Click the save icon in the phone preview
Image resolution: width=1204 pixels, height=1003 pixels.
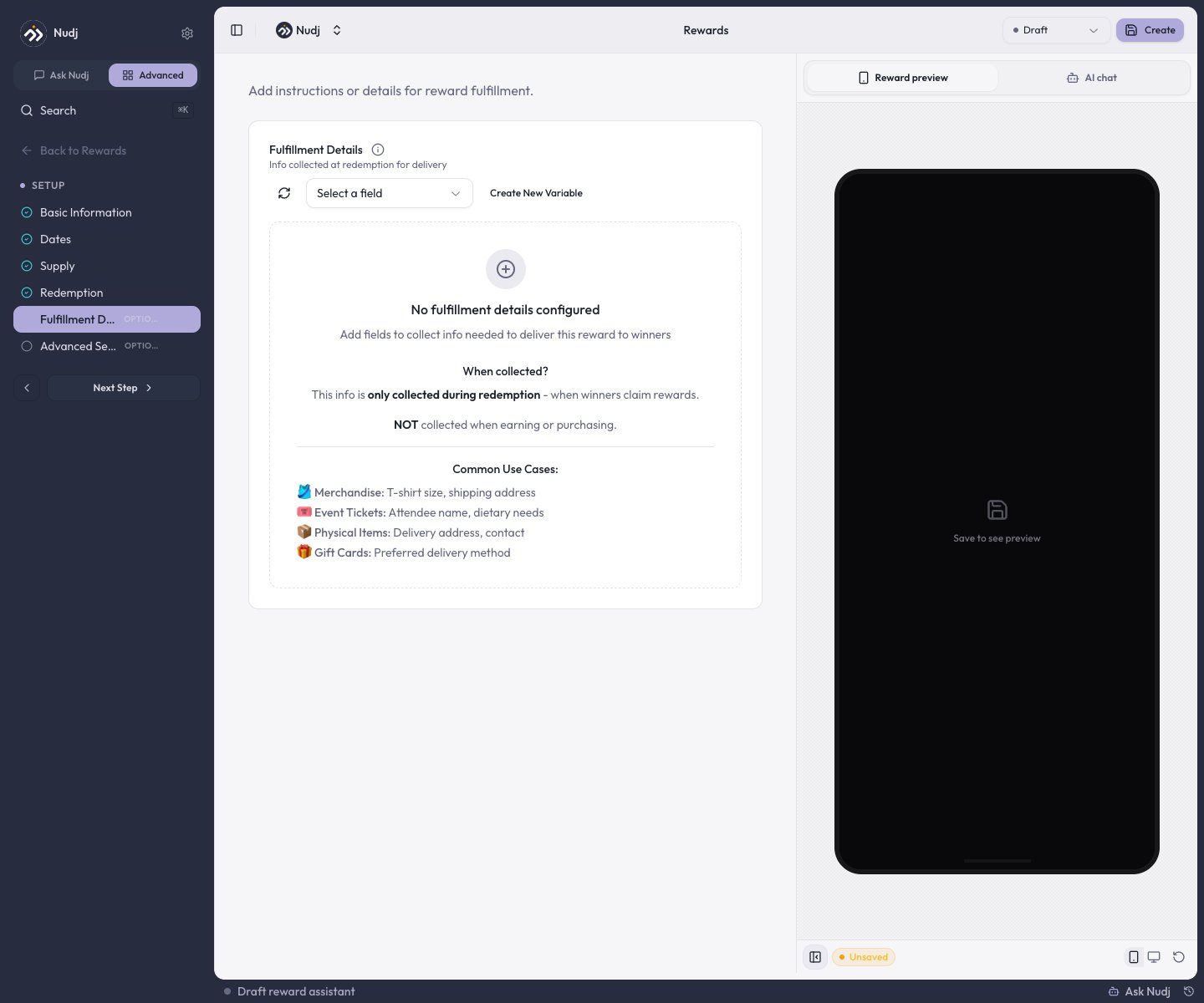click(x=997, y=510)
